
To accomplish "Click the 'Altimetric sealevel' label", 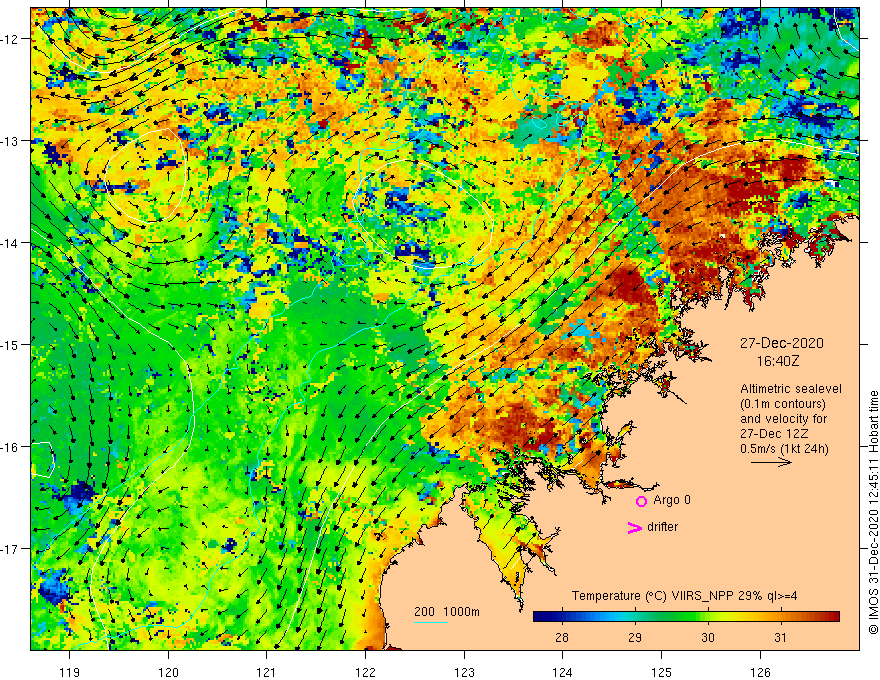I will [791, 389].
